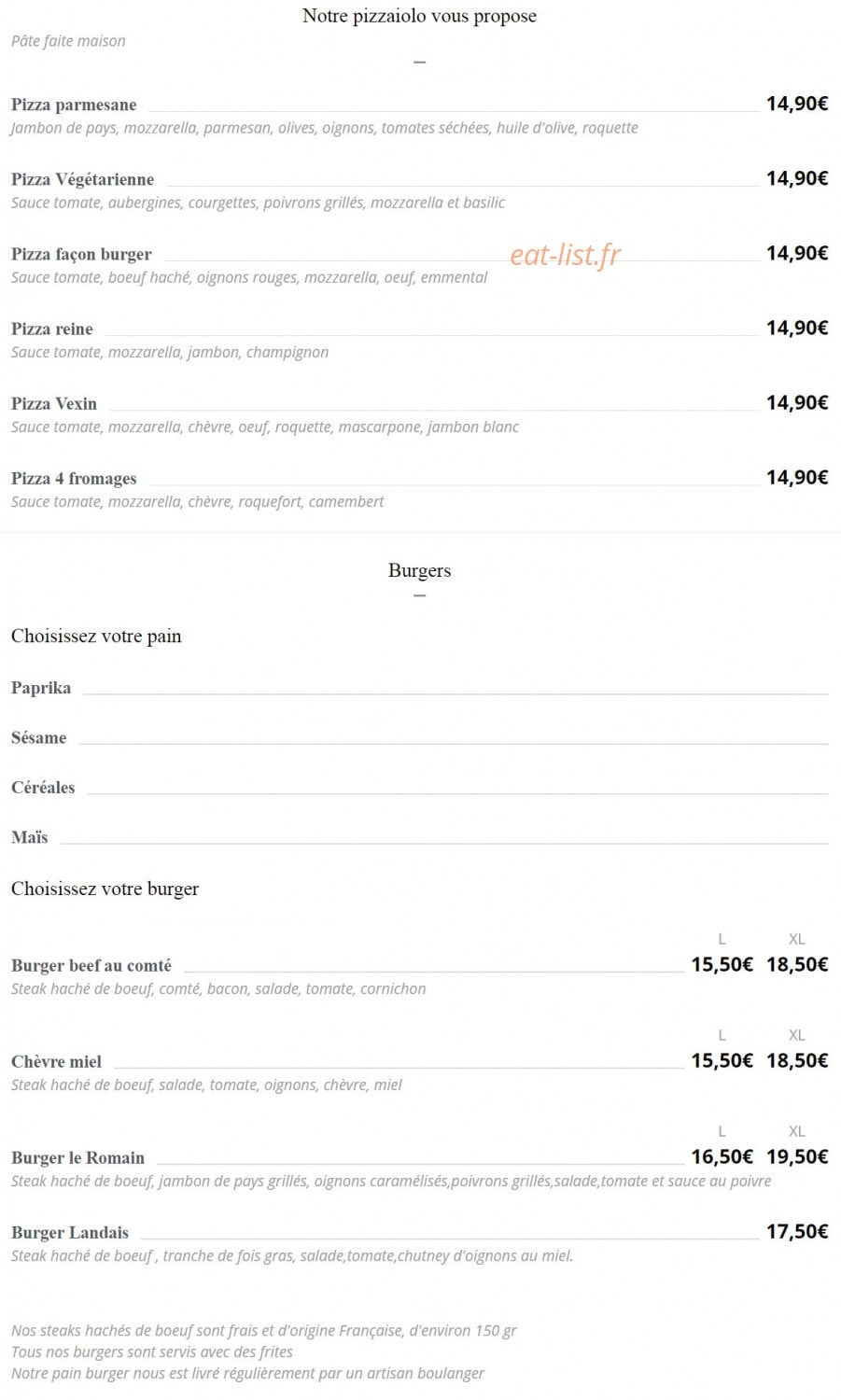Choose Burger le Romain L price 16,50€
Image resolution: width=841 pixels, height=1400 pixels.
click(x=722, y=1156)
